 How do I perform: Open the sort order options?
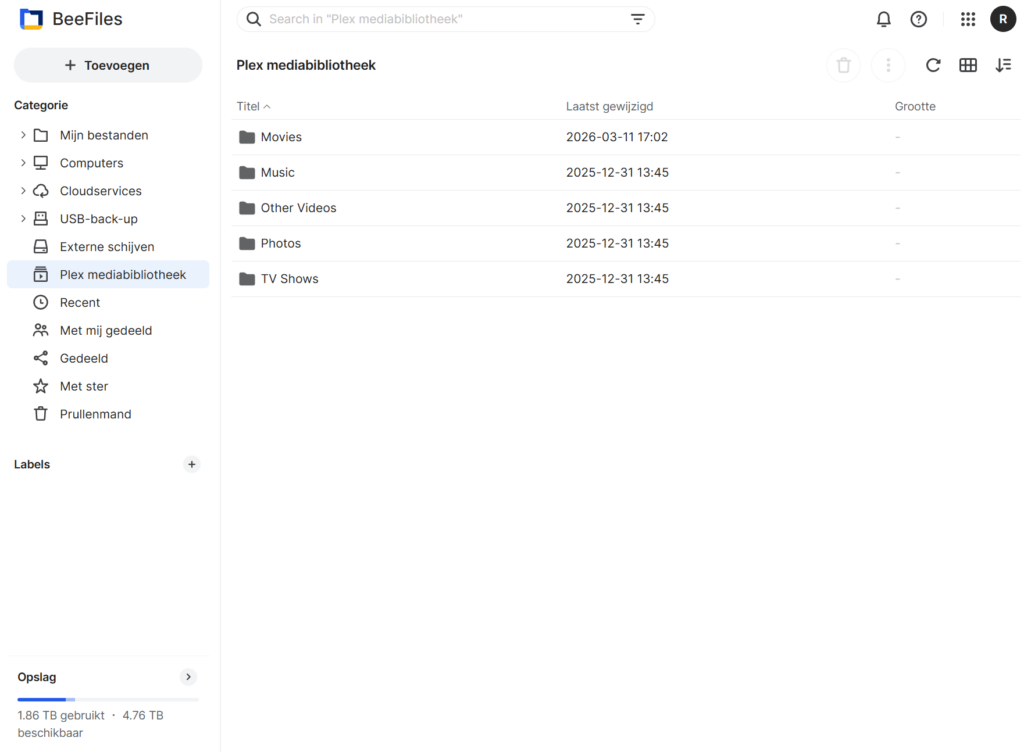[1003, 65]
